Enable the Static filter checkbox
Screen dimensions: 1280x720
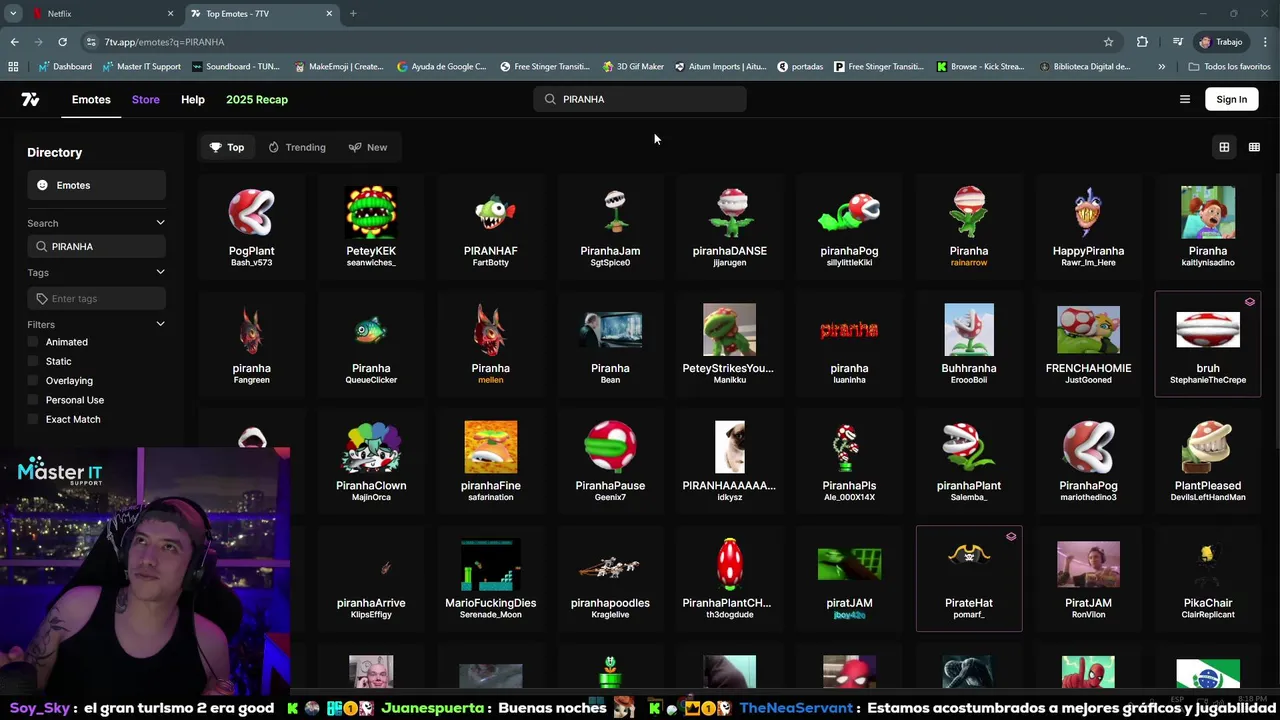click(x=33, y=361)
